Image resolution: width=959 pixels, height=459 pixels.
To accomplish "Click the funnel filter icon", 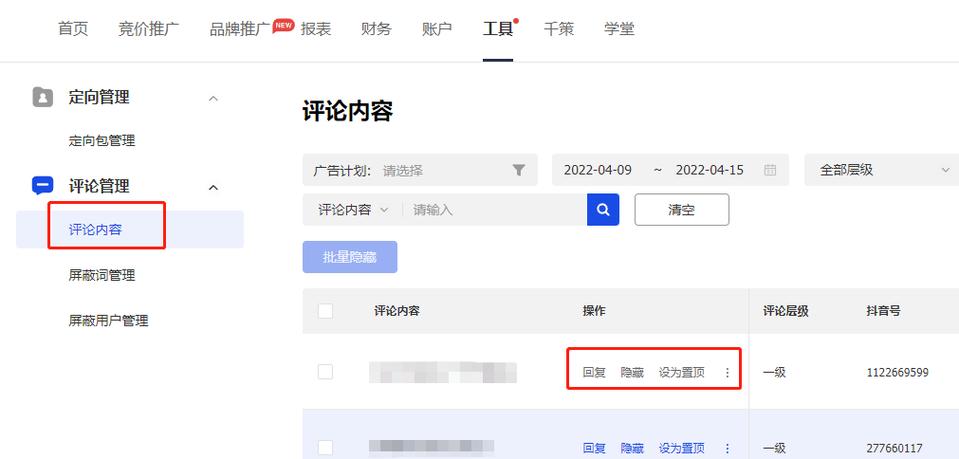I will [519, 170].
